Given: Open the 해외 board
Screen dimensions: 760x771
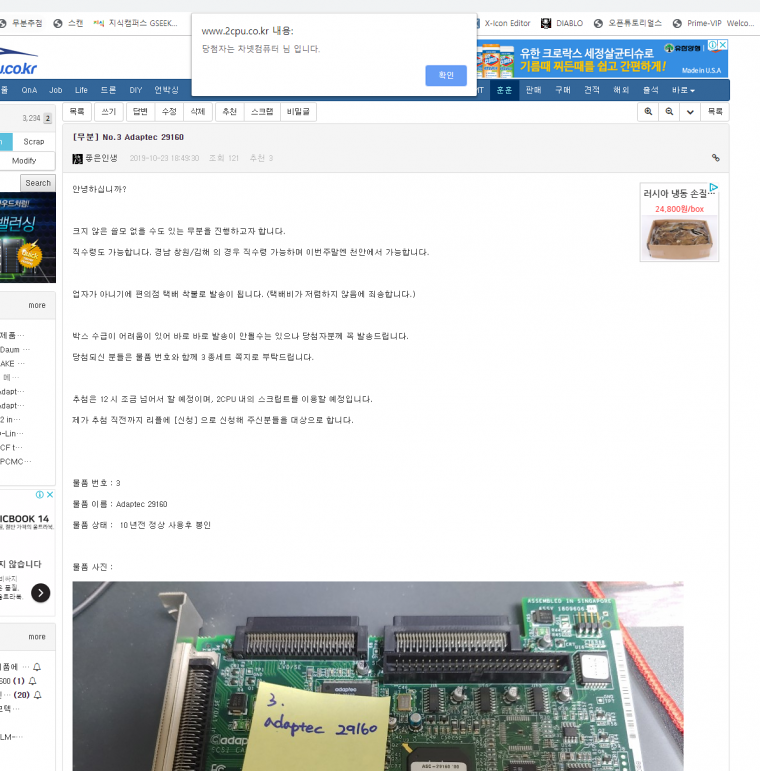Looking at the screenshot, I should [621, 90].
